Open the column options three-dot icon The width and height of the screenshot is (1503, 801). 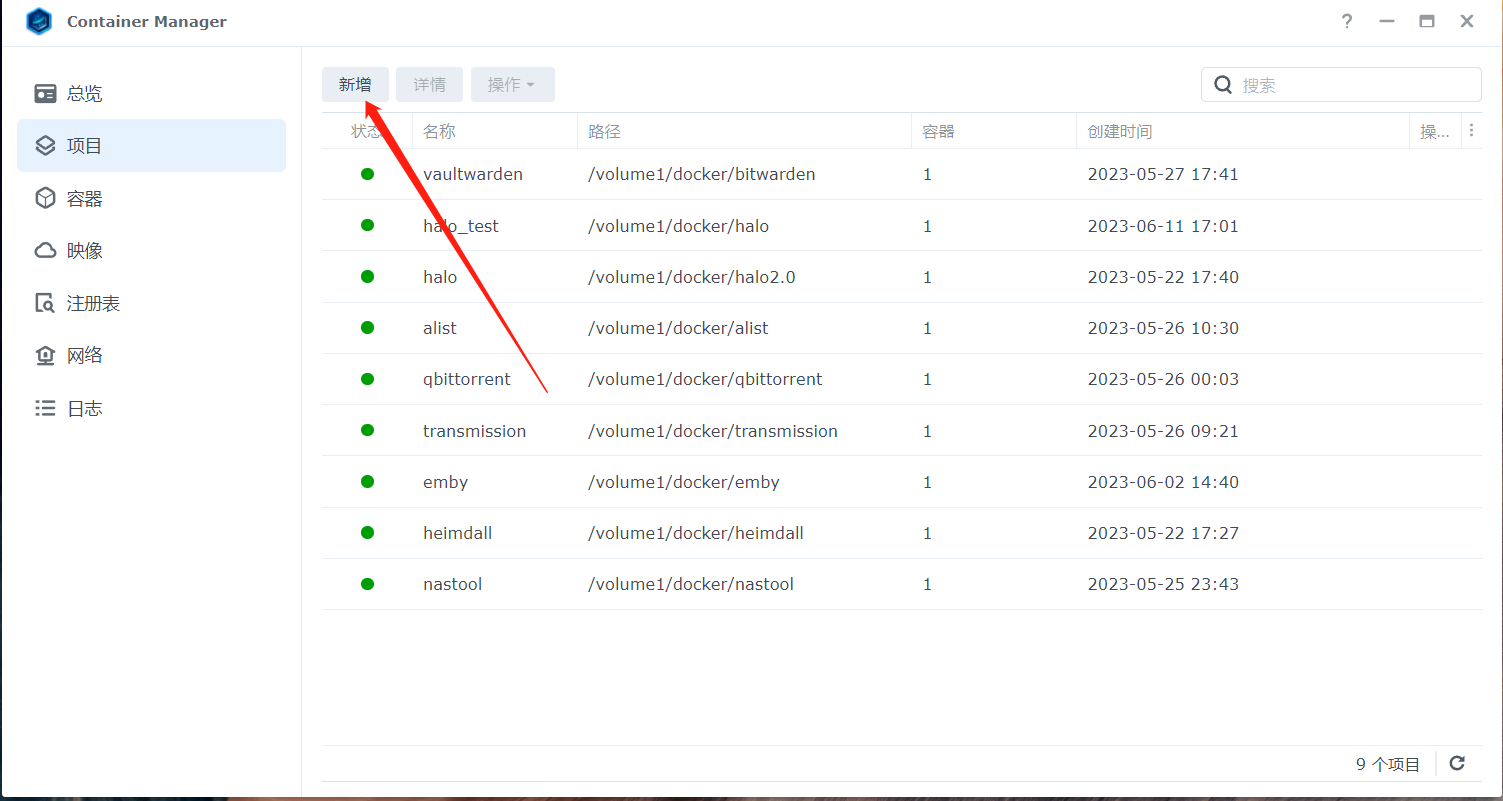click(x=1471, y=131)
